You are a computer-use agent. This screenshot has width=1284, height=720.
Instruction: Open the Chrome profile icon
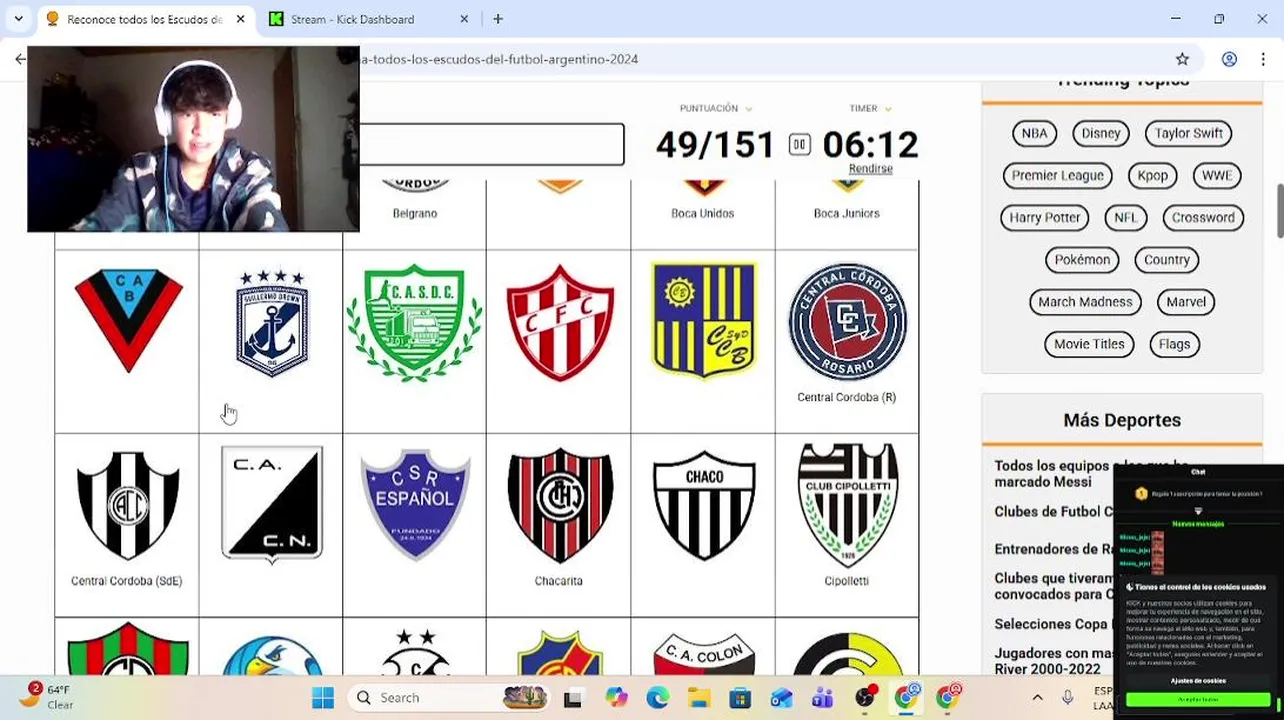coord(1229,59)
